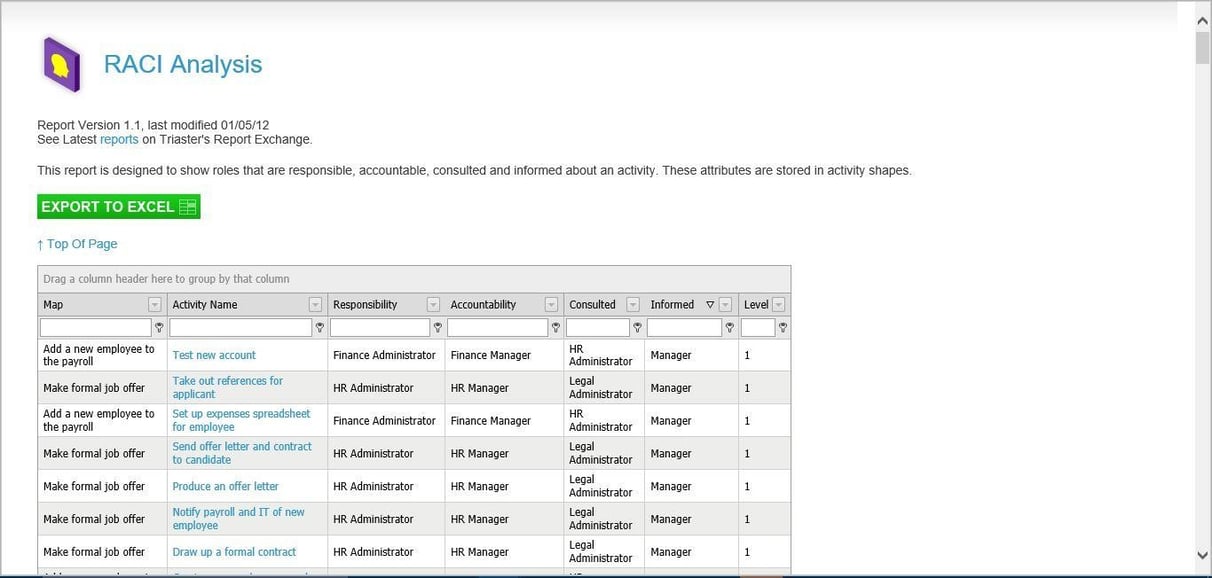The width and height of the screenshot is (1212, 578).
Task: Click the Excel spreadsheet icon on the export button
Action: point(187,206)
